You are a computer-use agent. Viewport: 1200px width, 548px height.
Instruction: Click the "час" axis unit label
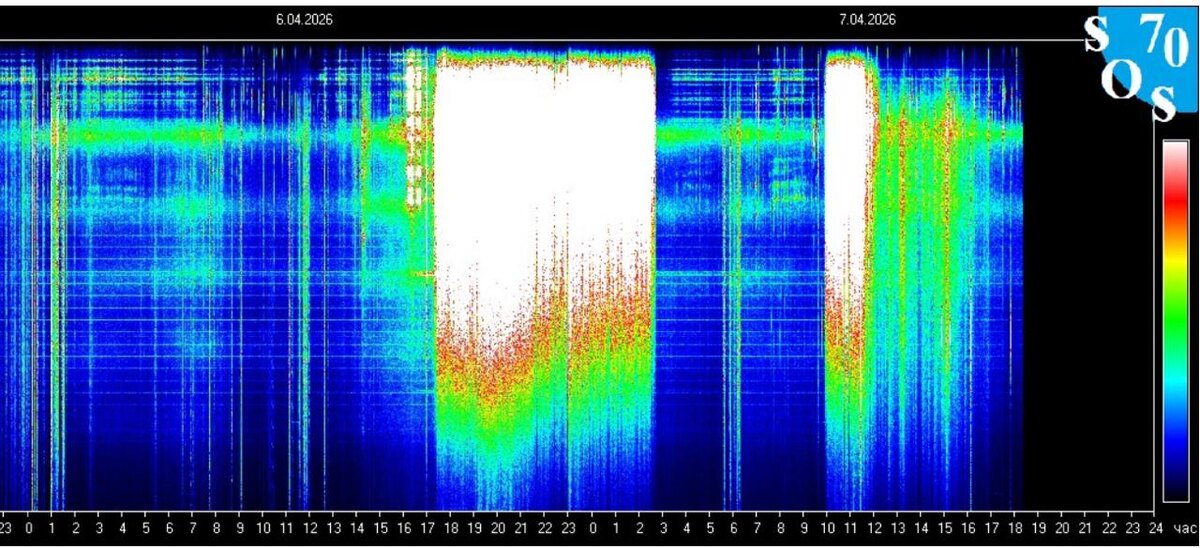pyautogui.click(x=1183, y=527)
